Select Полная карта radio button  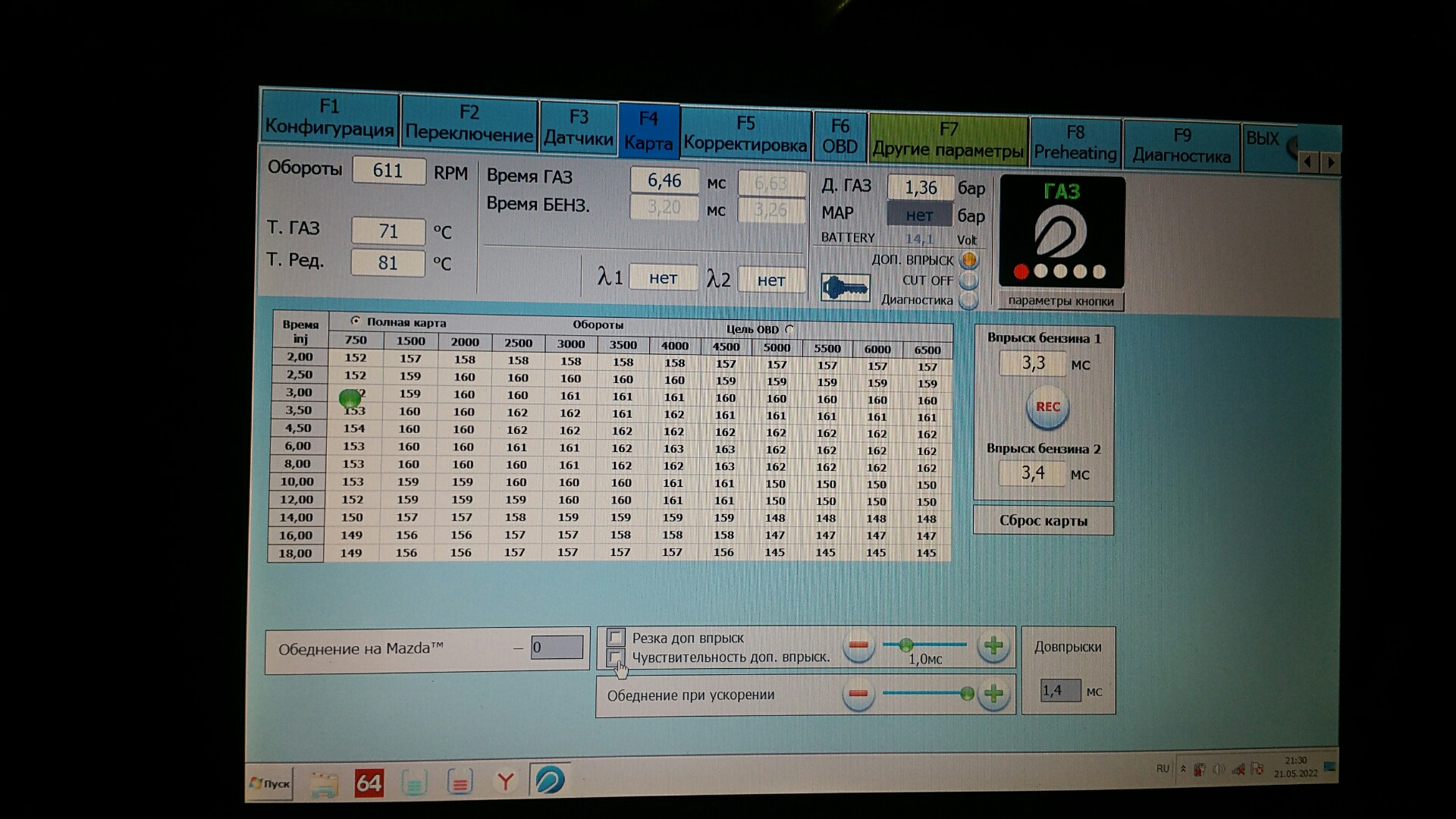356,321
